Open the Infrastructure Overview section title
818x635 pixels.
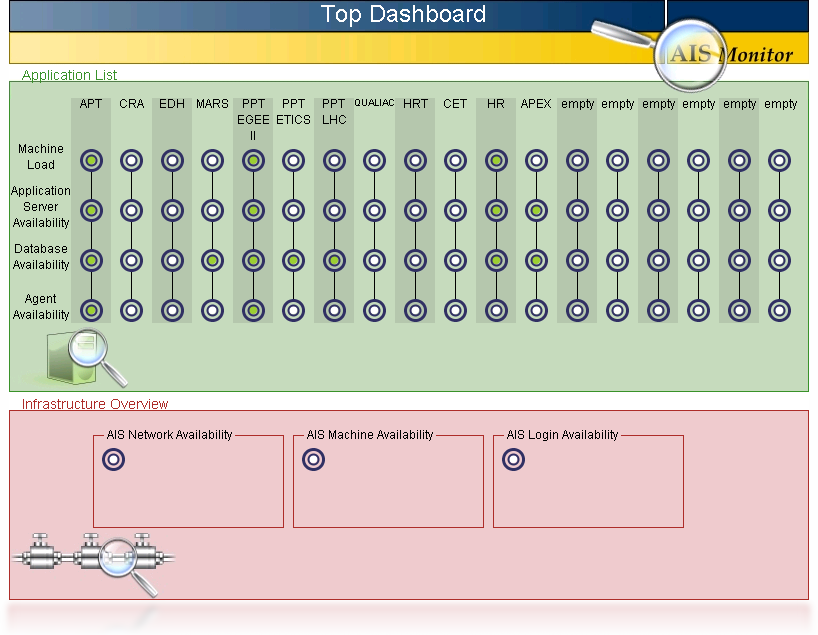coord(95,404)
